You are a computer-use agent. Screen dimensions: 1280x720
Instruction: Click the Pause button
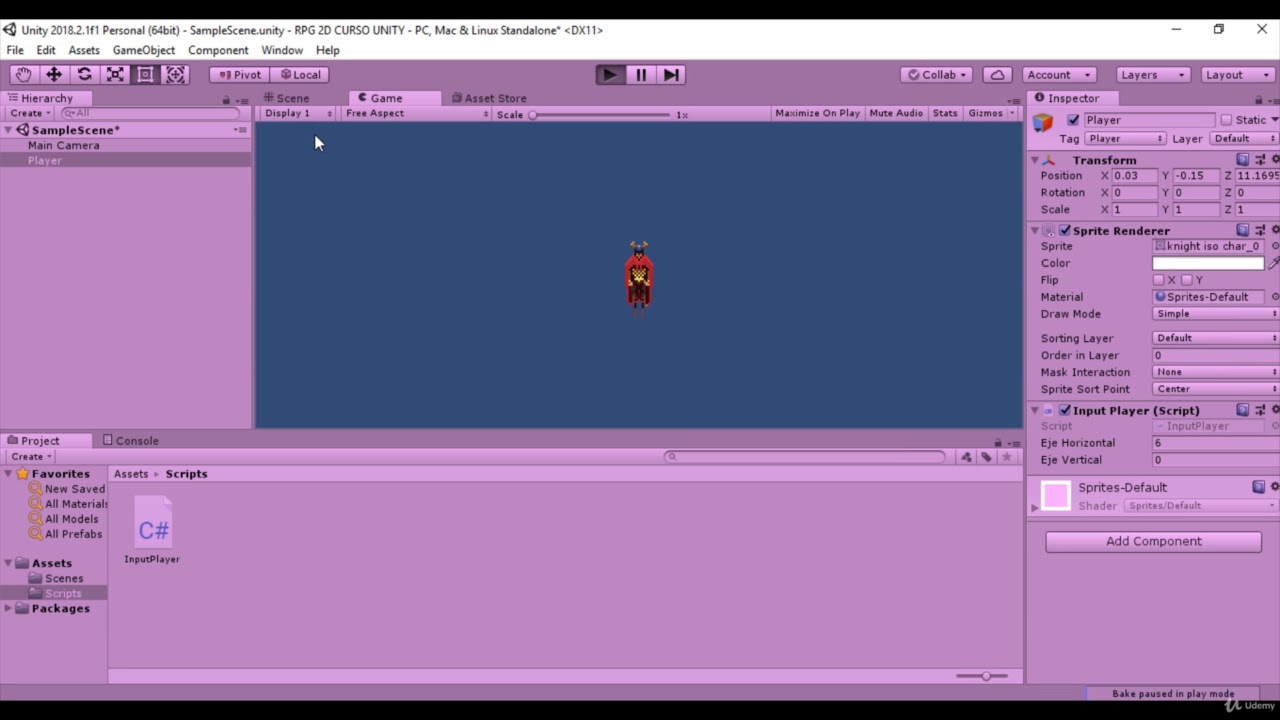[x=640, y=74]
